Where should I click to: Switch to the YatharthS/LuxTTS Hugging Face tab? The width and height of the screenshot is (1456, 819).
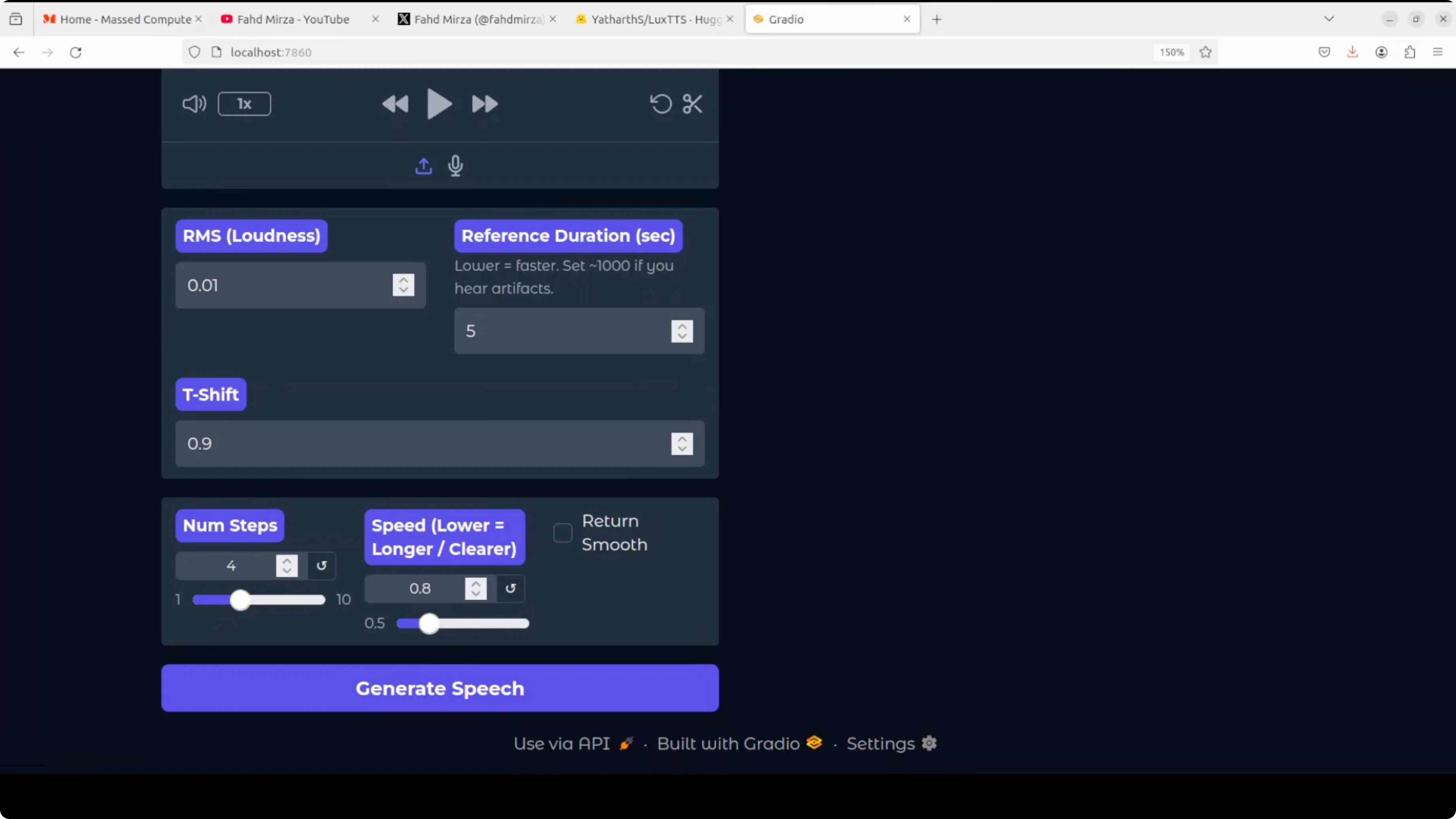click(x=654, y=19)
